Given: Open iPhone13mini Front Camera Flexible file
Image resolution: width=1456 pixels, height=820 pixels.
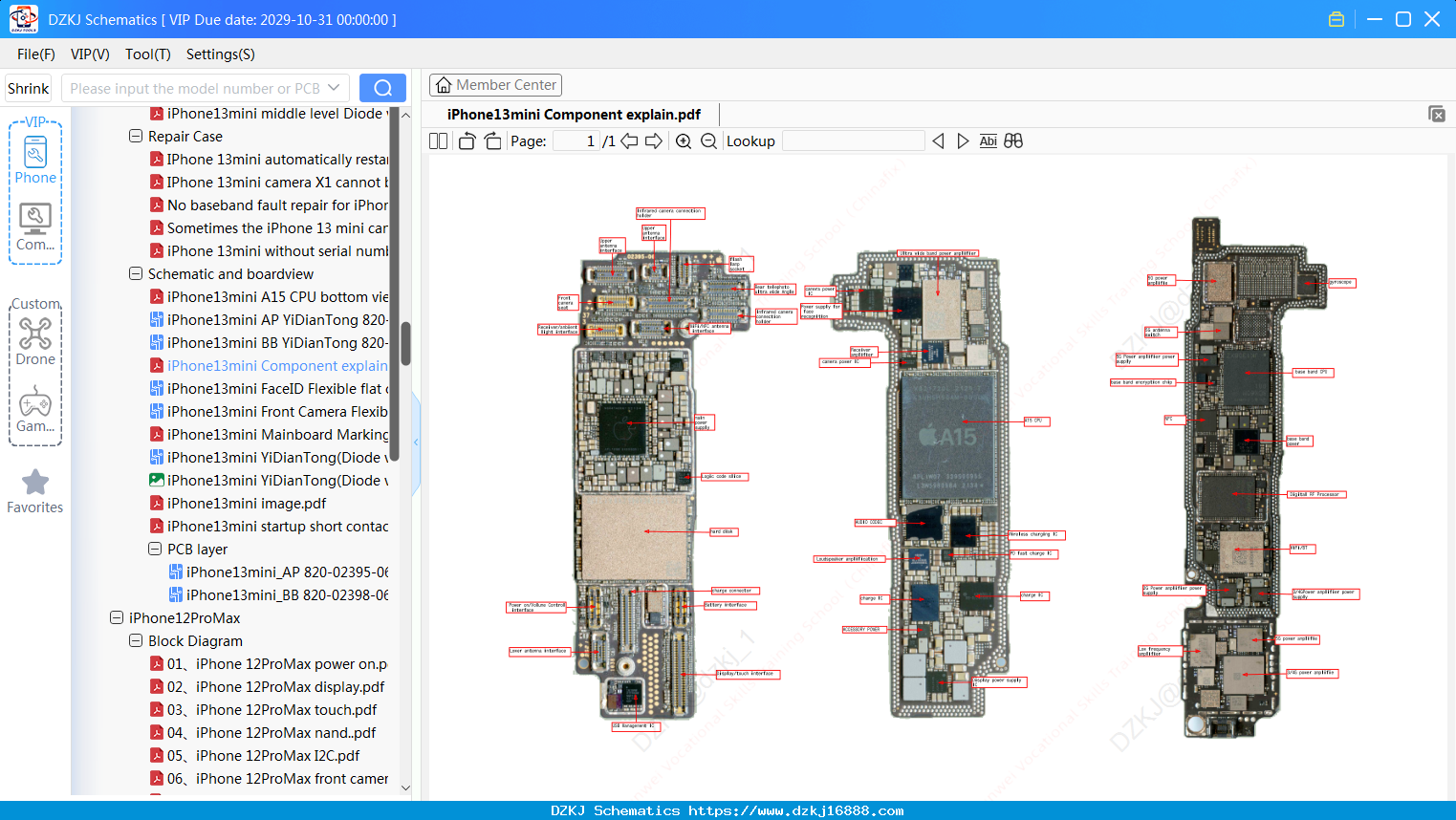Looking at the screenshot, I should tap(269, 412).
